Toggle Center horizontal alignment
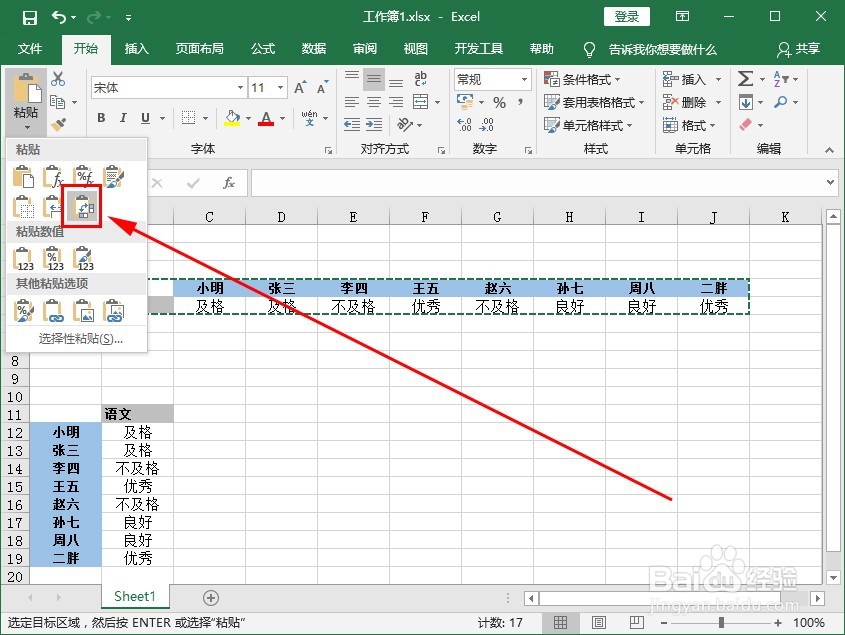The height and width of the screenshot is (635, 845). tap(374, 102)
